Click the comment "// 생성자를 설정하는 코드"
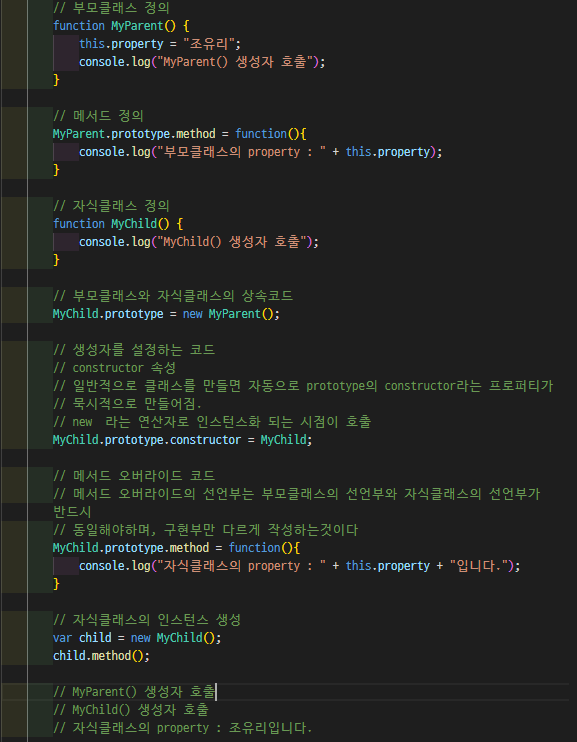Viewport: 577px width, 742px height. tap(134, 350)
